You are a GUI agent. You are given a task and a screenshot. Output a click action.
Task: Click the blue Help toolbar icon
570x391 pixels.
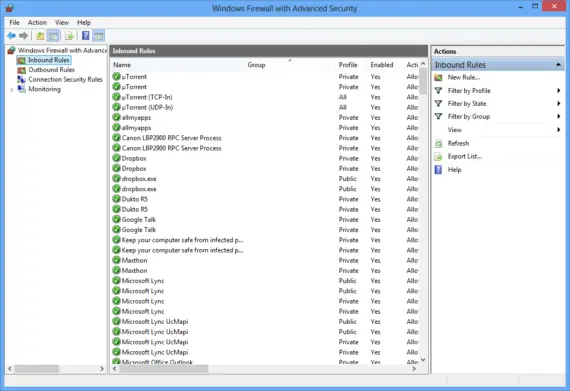pyautogui.click(x=85, y=36)
